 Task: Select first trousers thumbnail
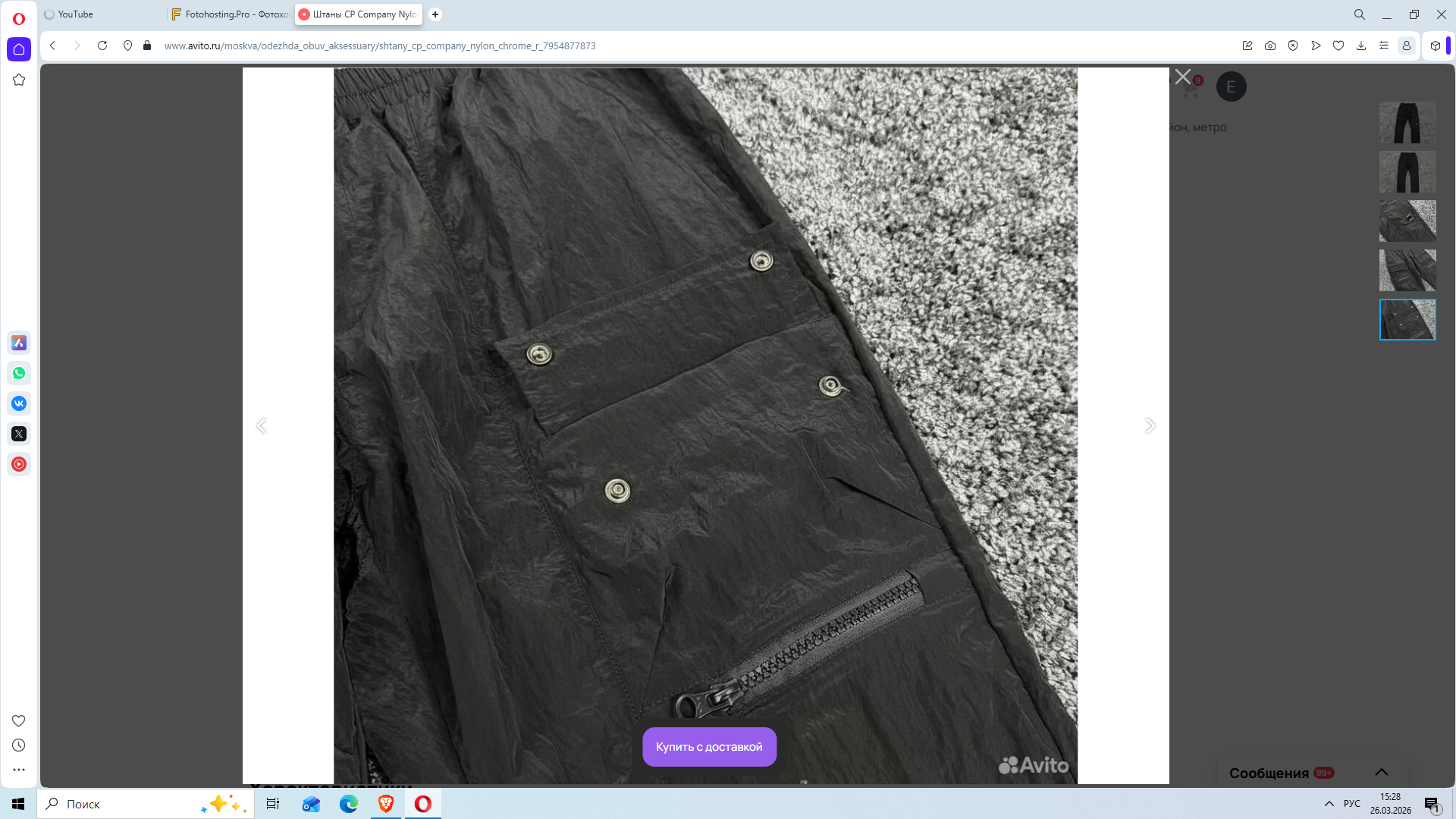[x=1407, y=123]
